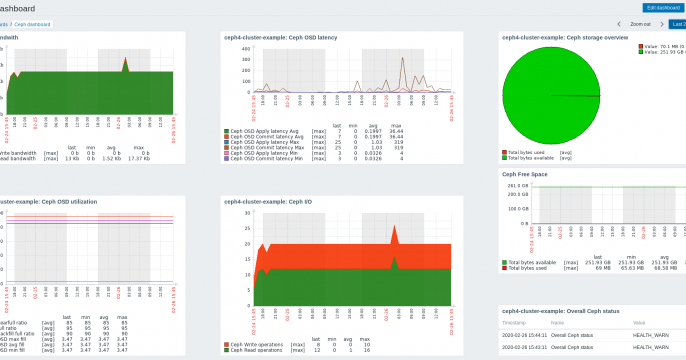Click the Ceph Write operations legend swatch
The image size is (686, 360).
(227, 345)
